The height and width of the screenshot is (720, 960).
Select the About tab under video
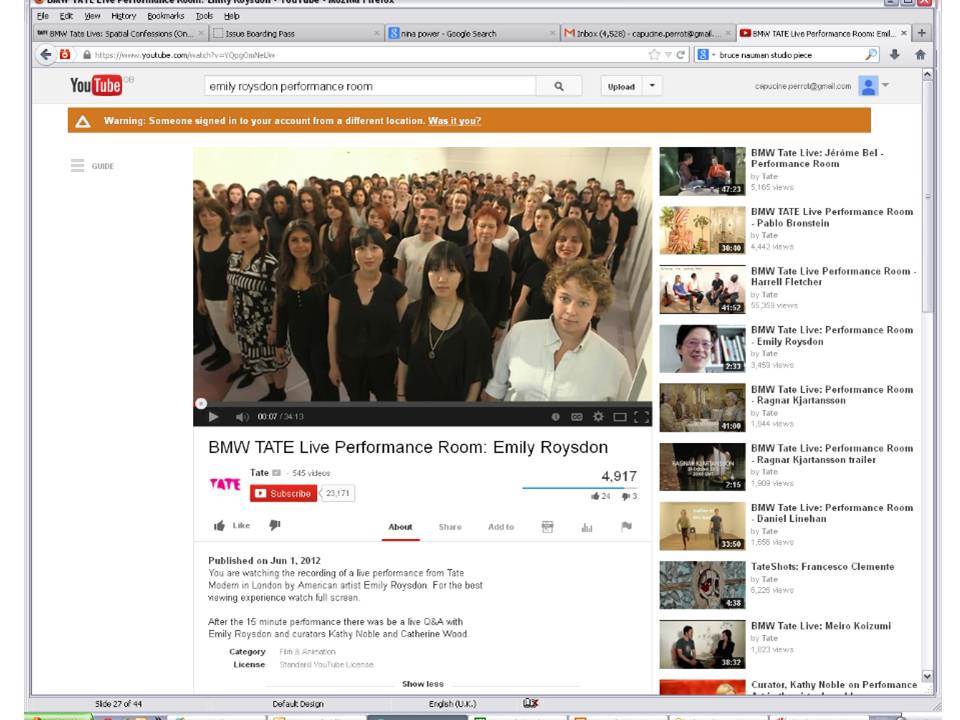(400, 527)
